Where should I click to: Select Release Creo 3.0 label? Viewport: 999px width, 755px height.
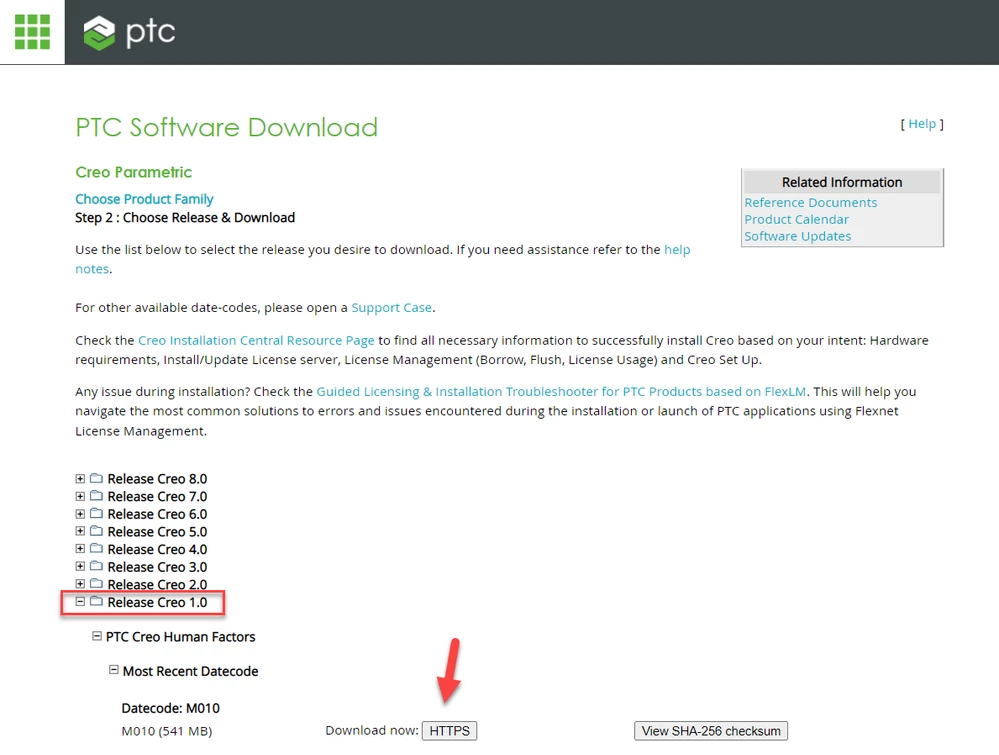pos(157,567)
